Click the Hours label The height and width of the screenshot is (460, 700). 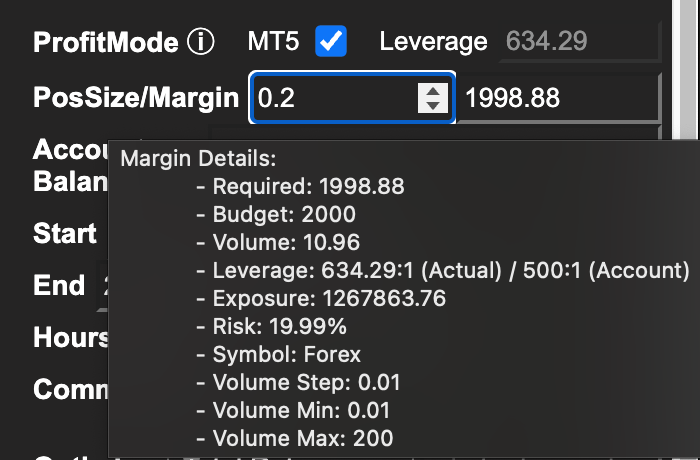70,338
